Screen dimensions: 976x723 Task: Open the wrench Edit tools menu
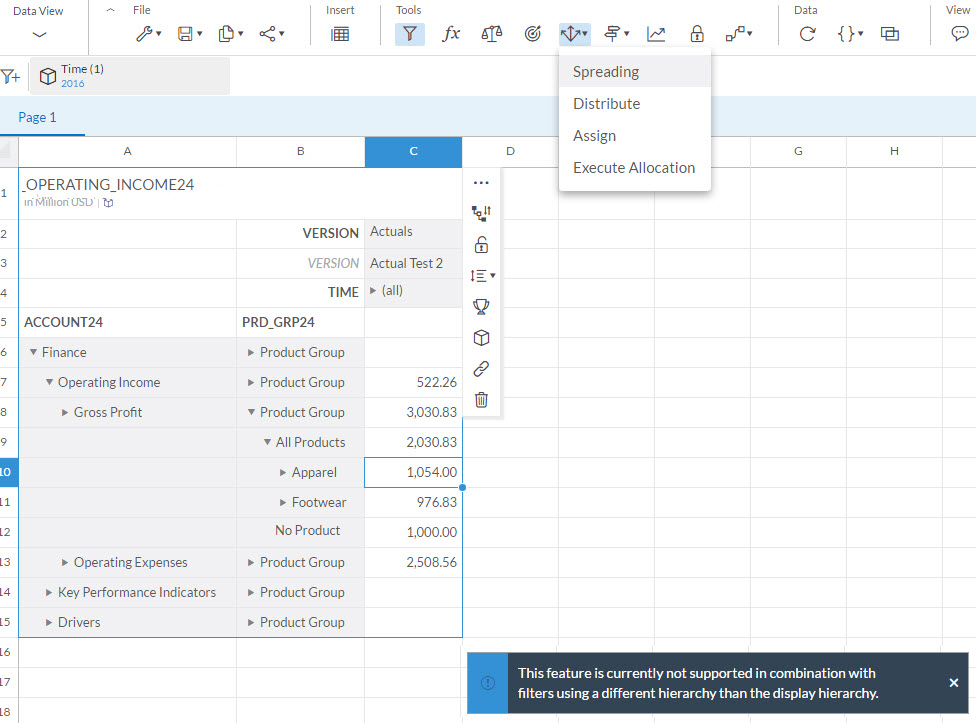pyautogui.click(x=148, y=34)
